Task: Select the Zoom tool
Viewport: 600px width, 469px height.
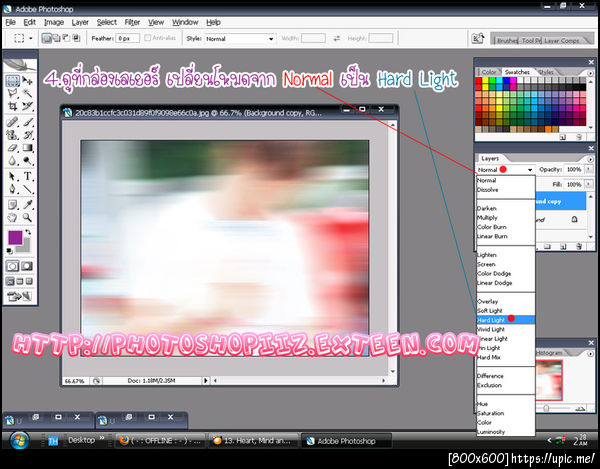Action: [x=27, y=218]
